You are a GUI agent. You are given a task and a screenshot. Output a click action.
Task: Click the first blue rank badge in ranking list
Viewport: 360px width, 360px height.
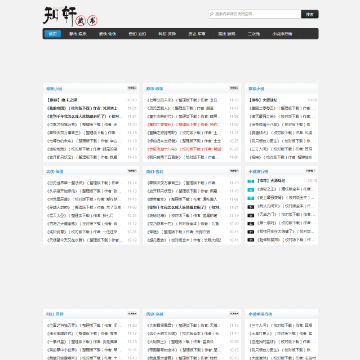(251, 181)
